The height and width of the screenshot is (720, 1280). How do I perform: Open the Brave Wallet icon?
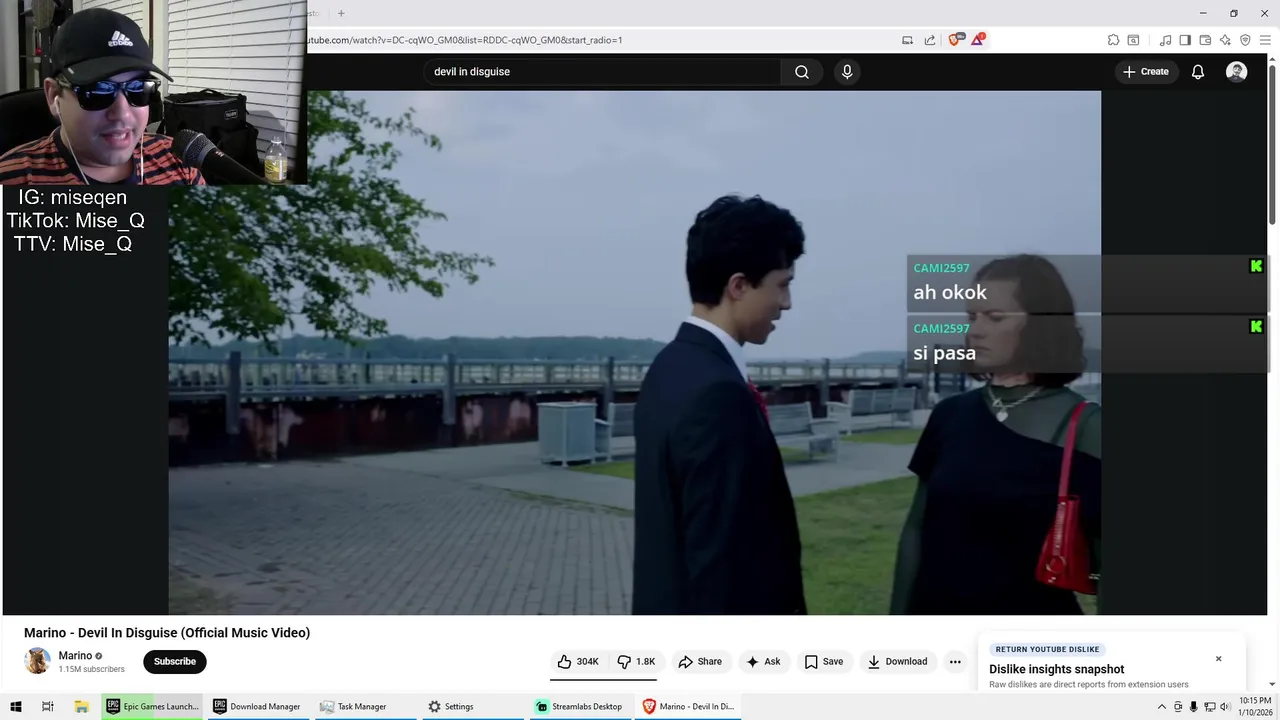(1205, 40)
